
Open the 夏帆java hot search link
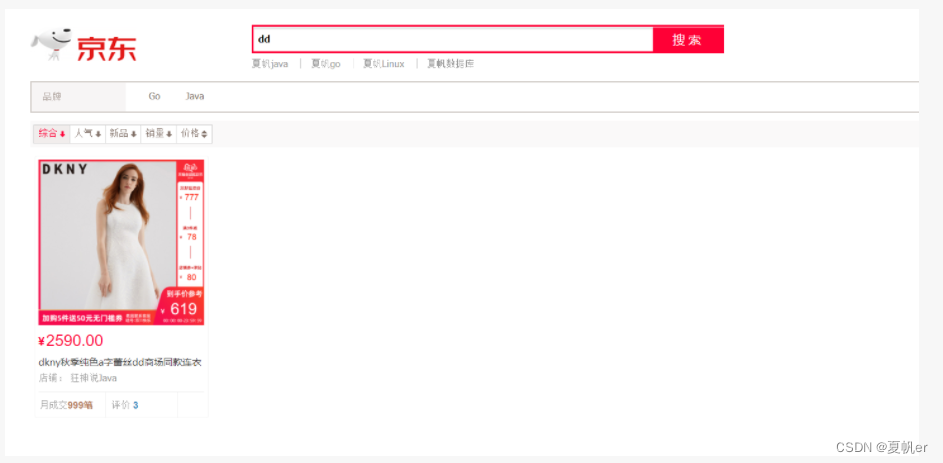(x=270, y=64)
